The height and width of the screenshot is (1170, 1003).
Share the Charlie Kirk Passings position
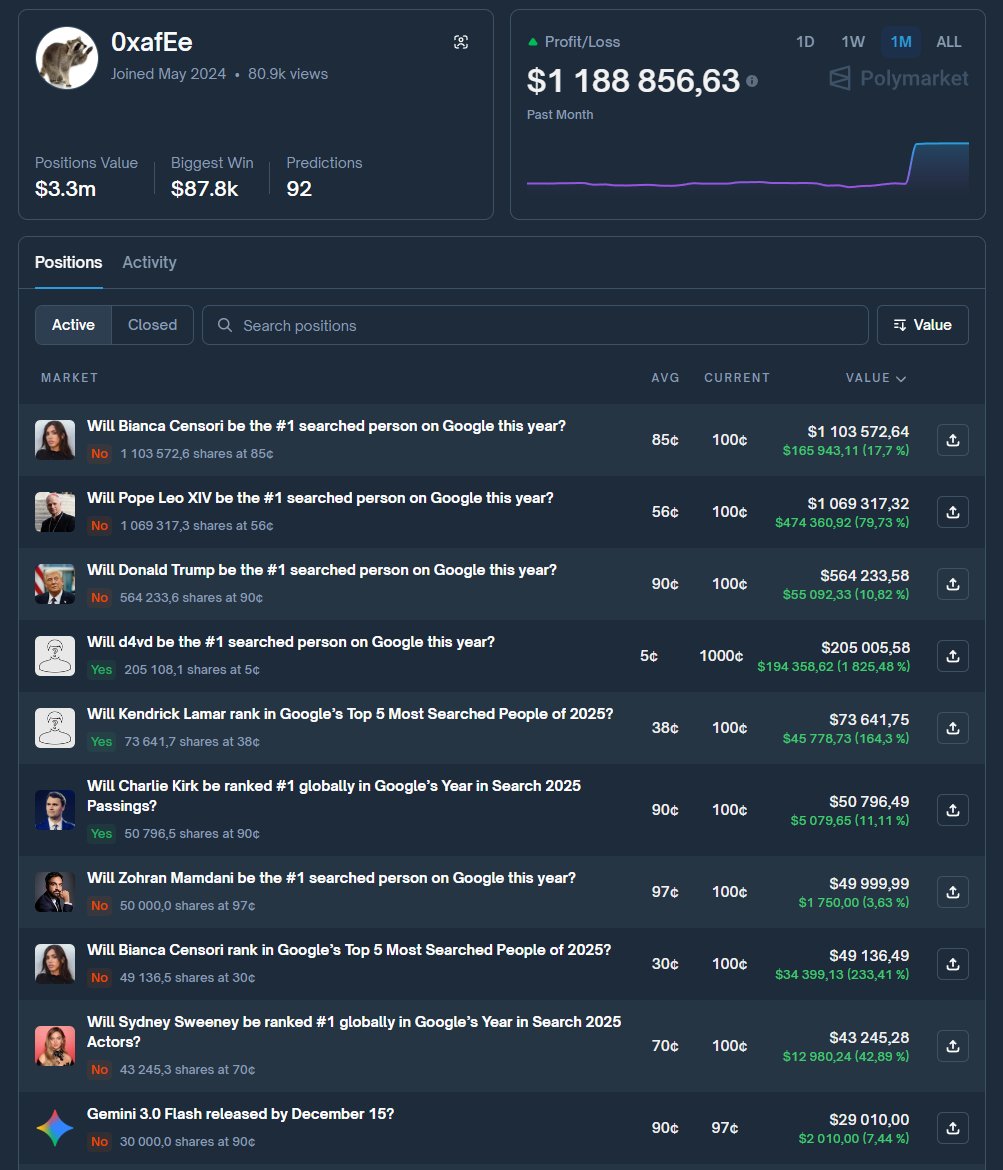click(953, 810)
